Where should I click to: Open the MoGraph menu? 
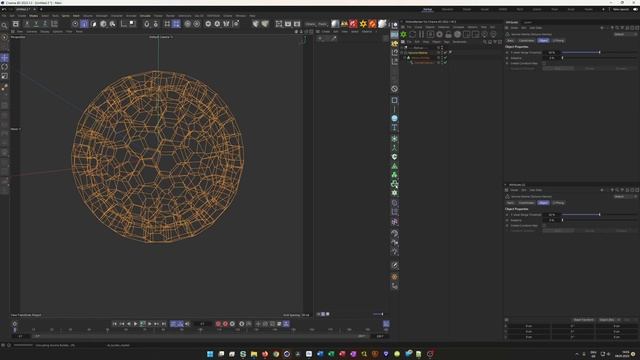point(102,16)
